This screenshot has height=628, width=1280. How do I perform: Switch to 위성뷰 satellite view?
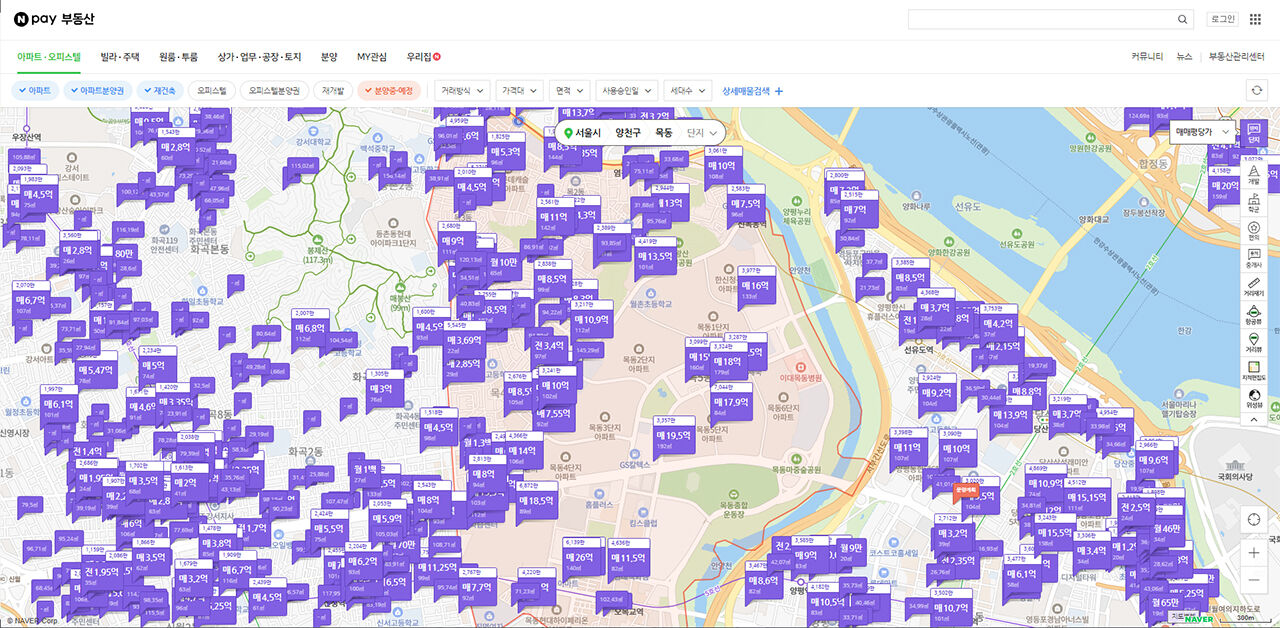[x=1254, y=398]
